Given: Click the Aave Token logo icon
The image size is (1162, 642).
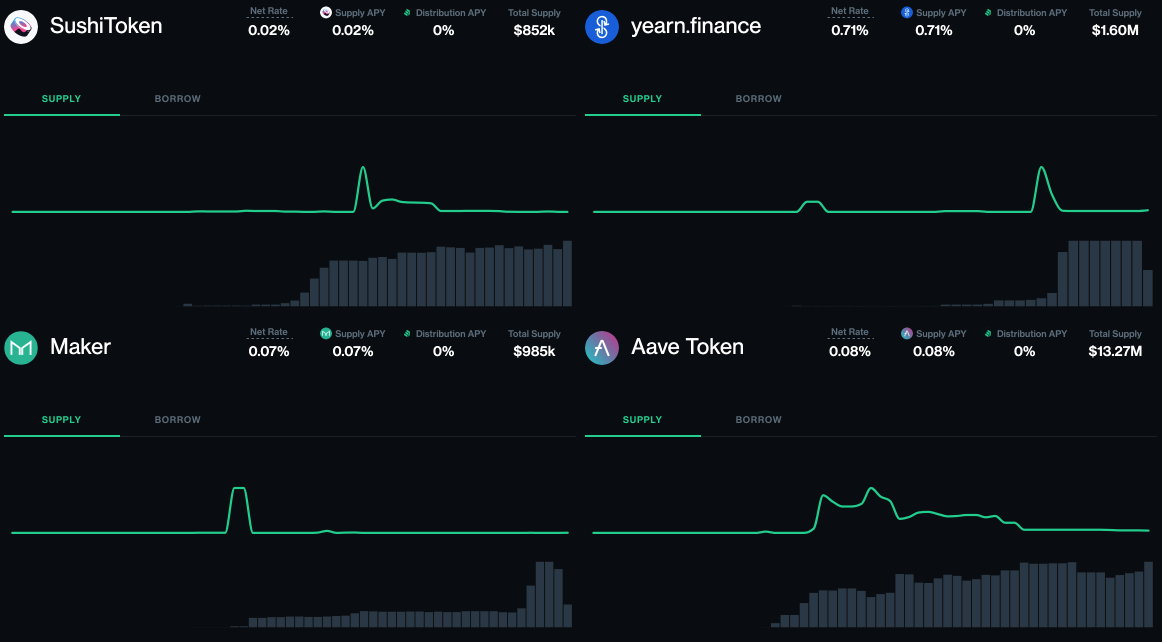Looking at the screenshot, I should click(602, 348).
